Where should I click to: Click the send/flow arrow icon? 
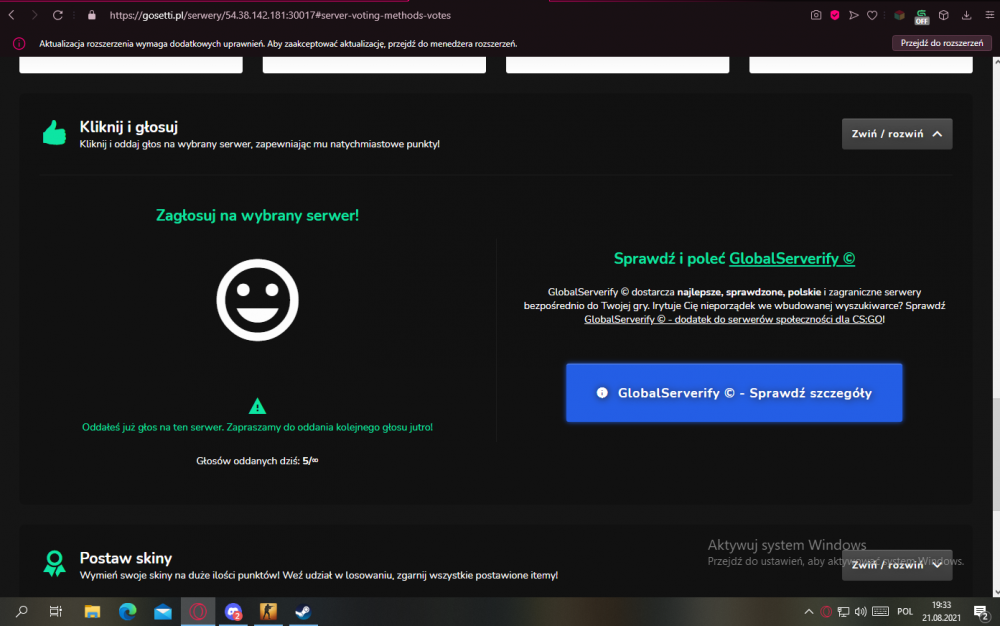point(853,15)
